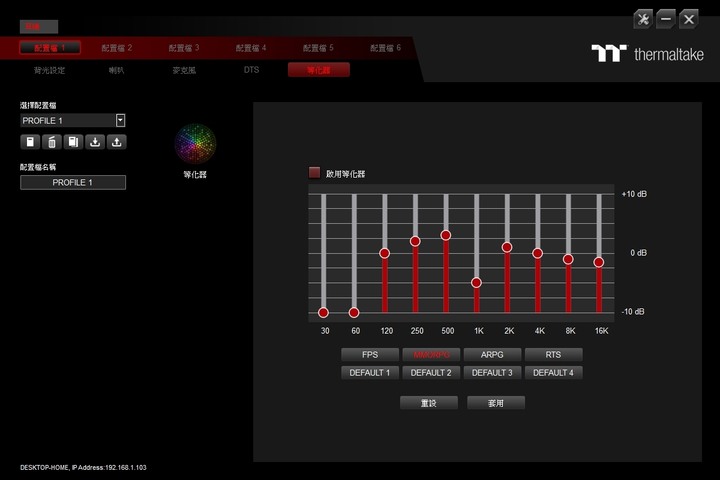The height and width of the screenshot is (480, 720).
Task: Minimize the Thermaltake window
Action: pyautogui.click(x=666, y=19)
